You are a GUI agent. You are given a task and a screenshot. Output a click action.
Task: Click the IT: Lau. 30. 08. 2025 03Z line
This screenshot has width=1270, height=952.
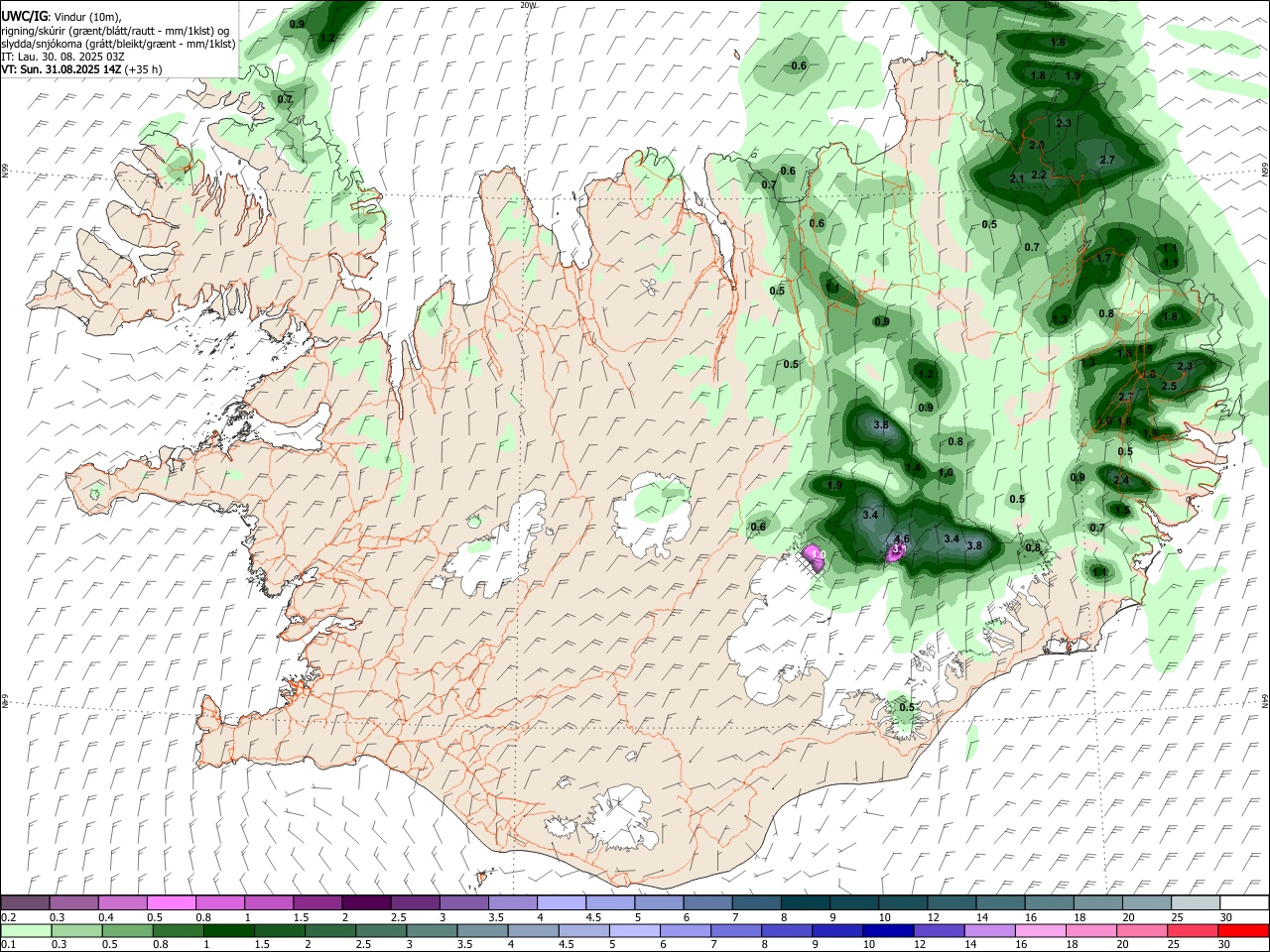click(63, 57)
